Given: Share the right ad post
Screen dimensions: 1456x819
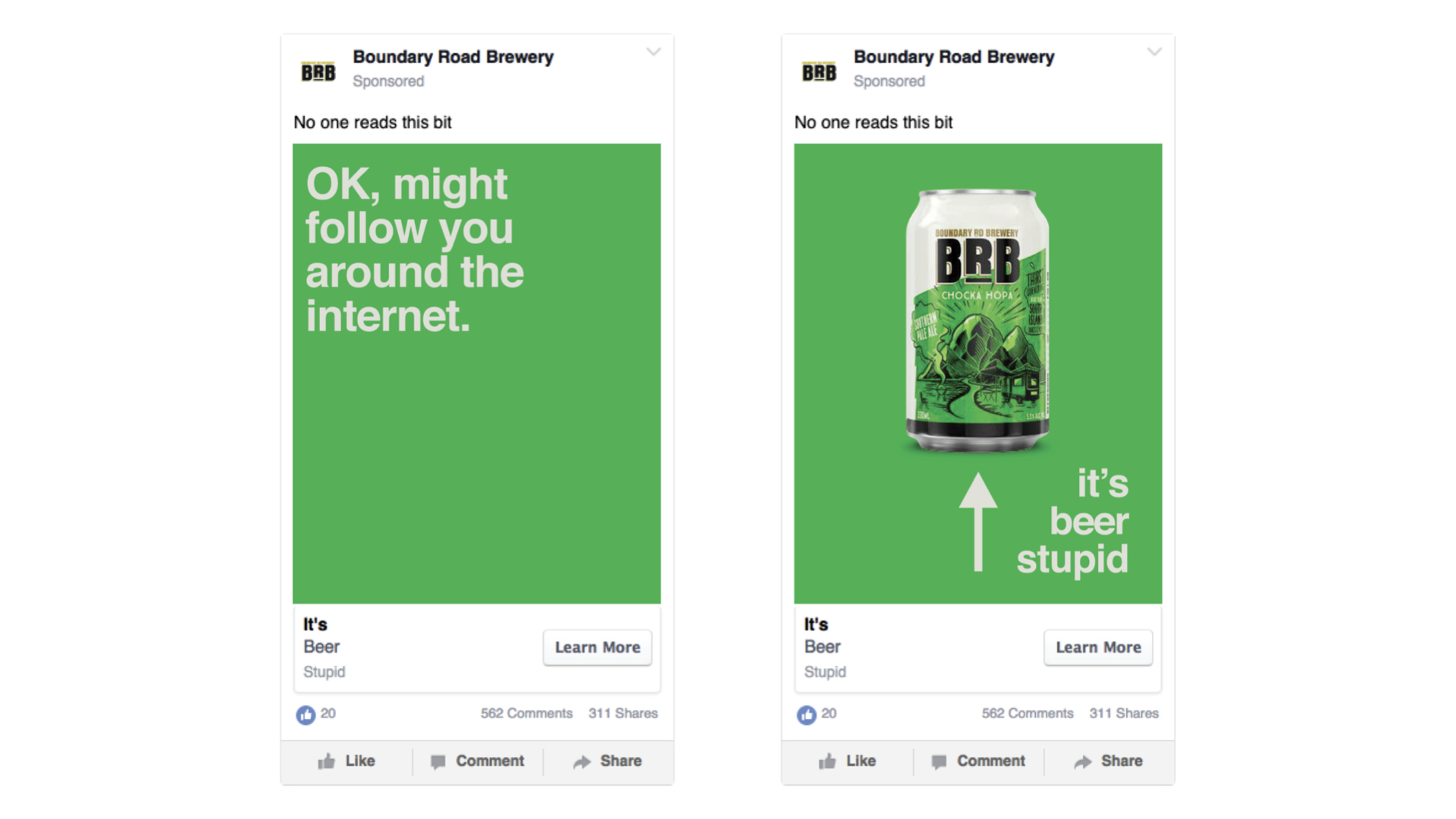Looking at the screenshot, I should click(x=1108, y=761).
